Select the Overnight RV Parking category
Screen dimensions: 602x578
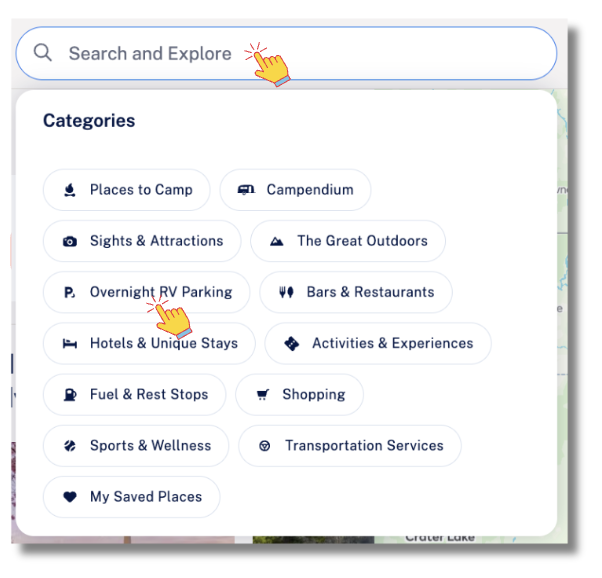tap(146, 292)
